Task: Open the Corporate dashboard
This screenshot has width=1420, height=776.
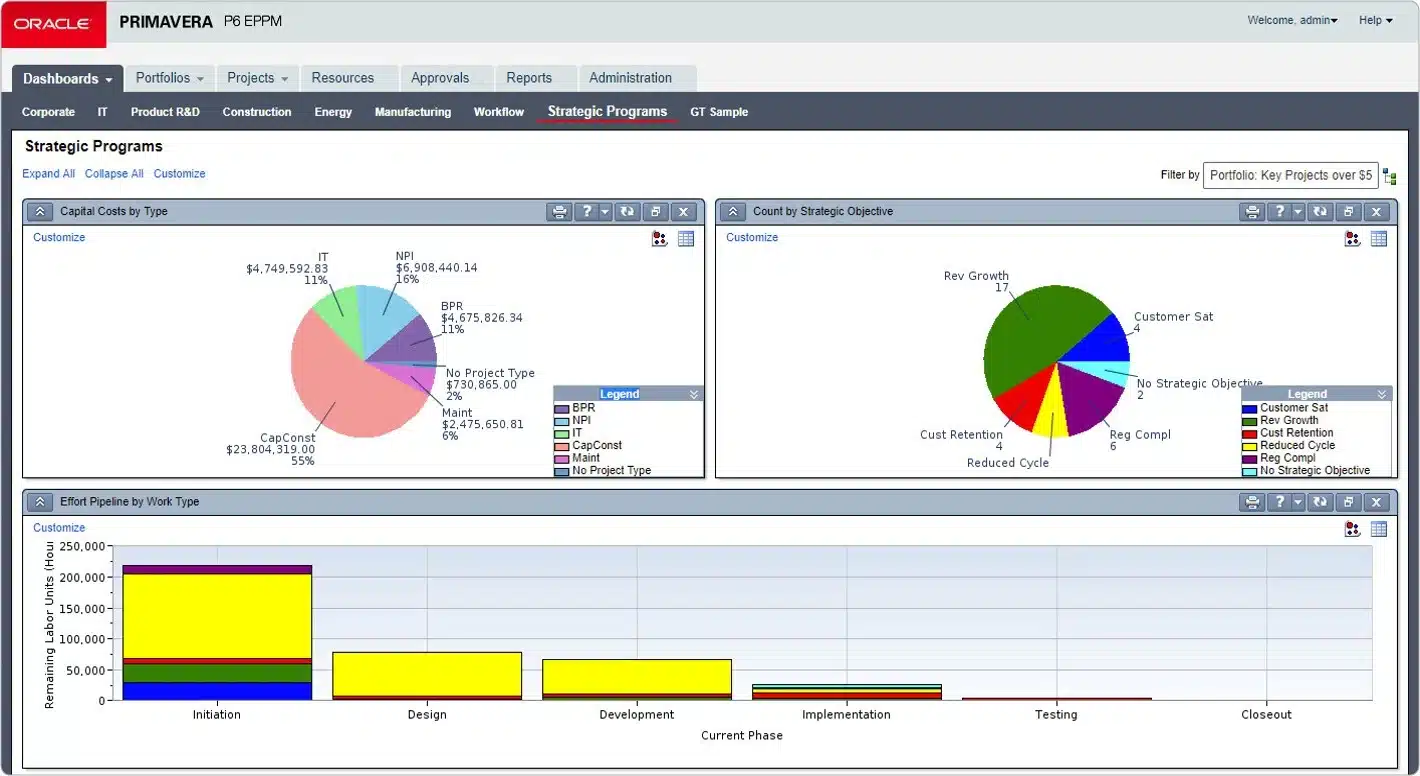Action: 48,112
